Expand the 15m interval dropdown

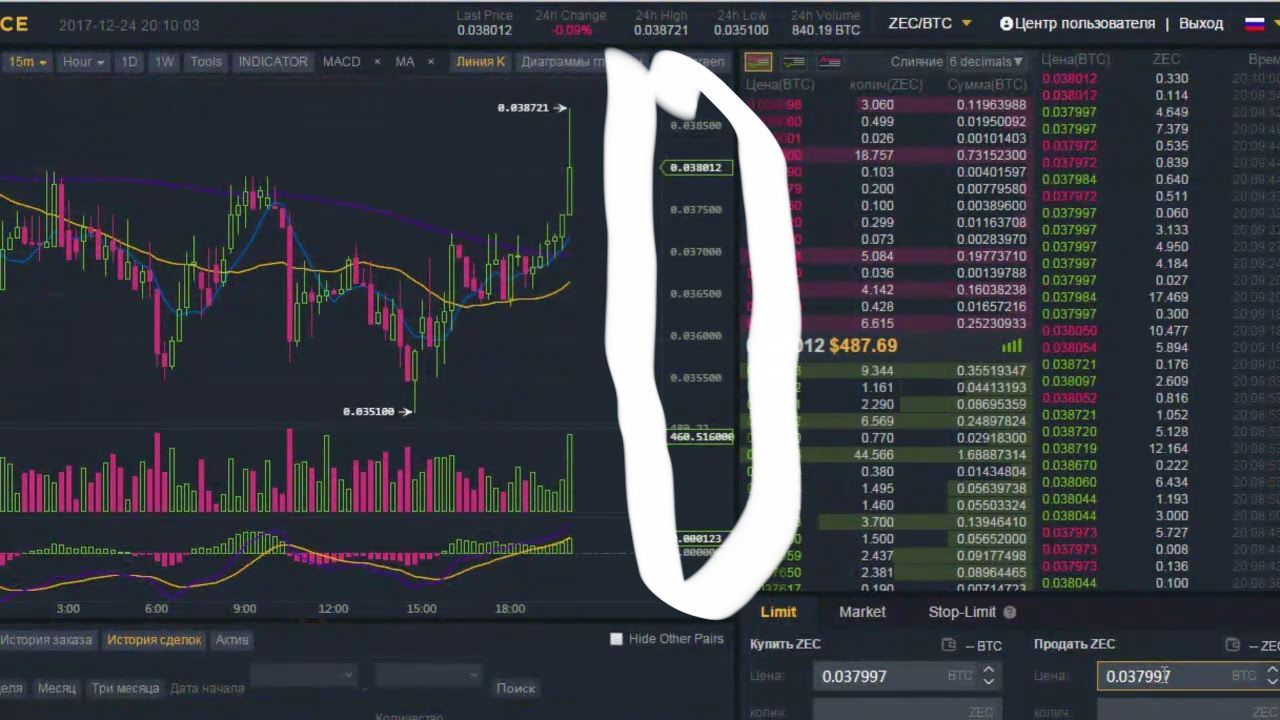(x=27, y=62)
